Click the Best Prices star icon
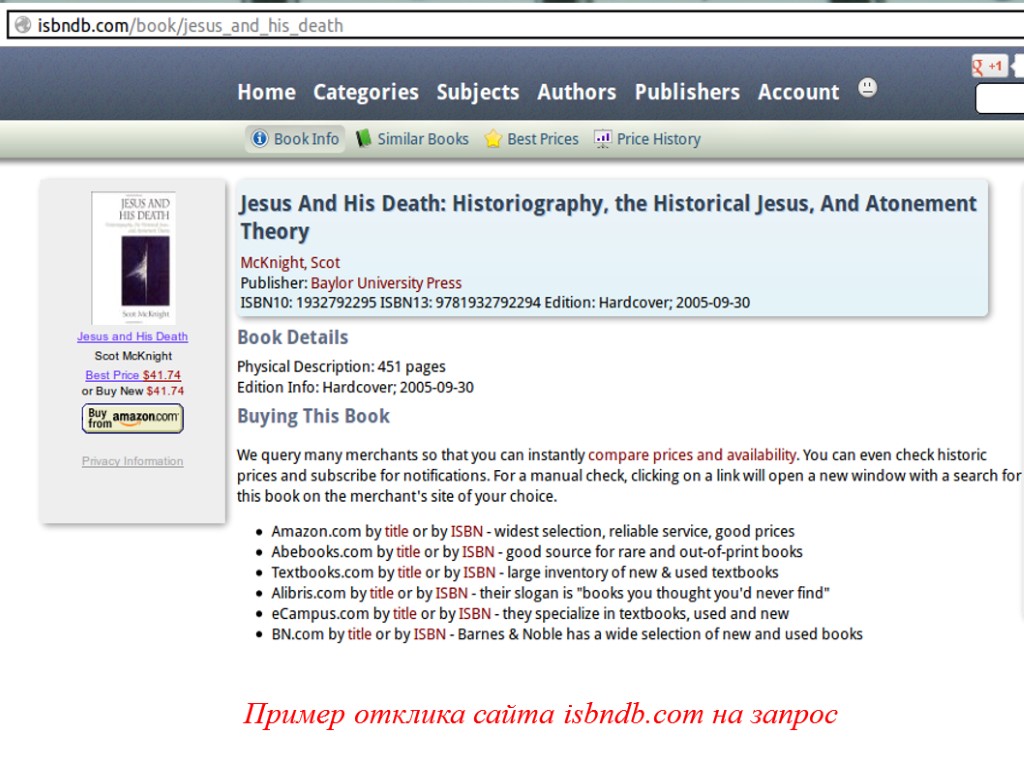1024x768 pixels. [493, 138]
